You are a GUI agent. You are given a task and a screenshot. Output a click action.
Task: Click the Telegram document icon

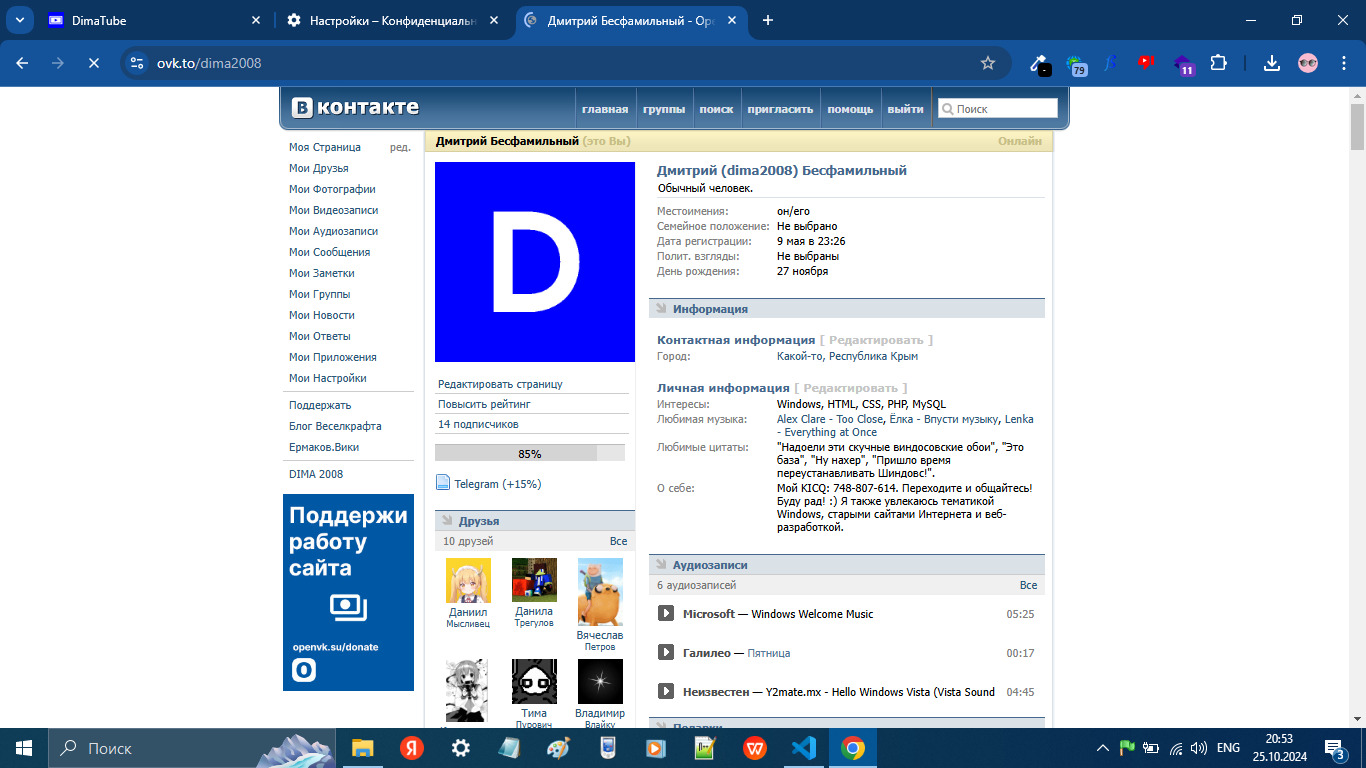pyautogui.click(x=443, y=483)
